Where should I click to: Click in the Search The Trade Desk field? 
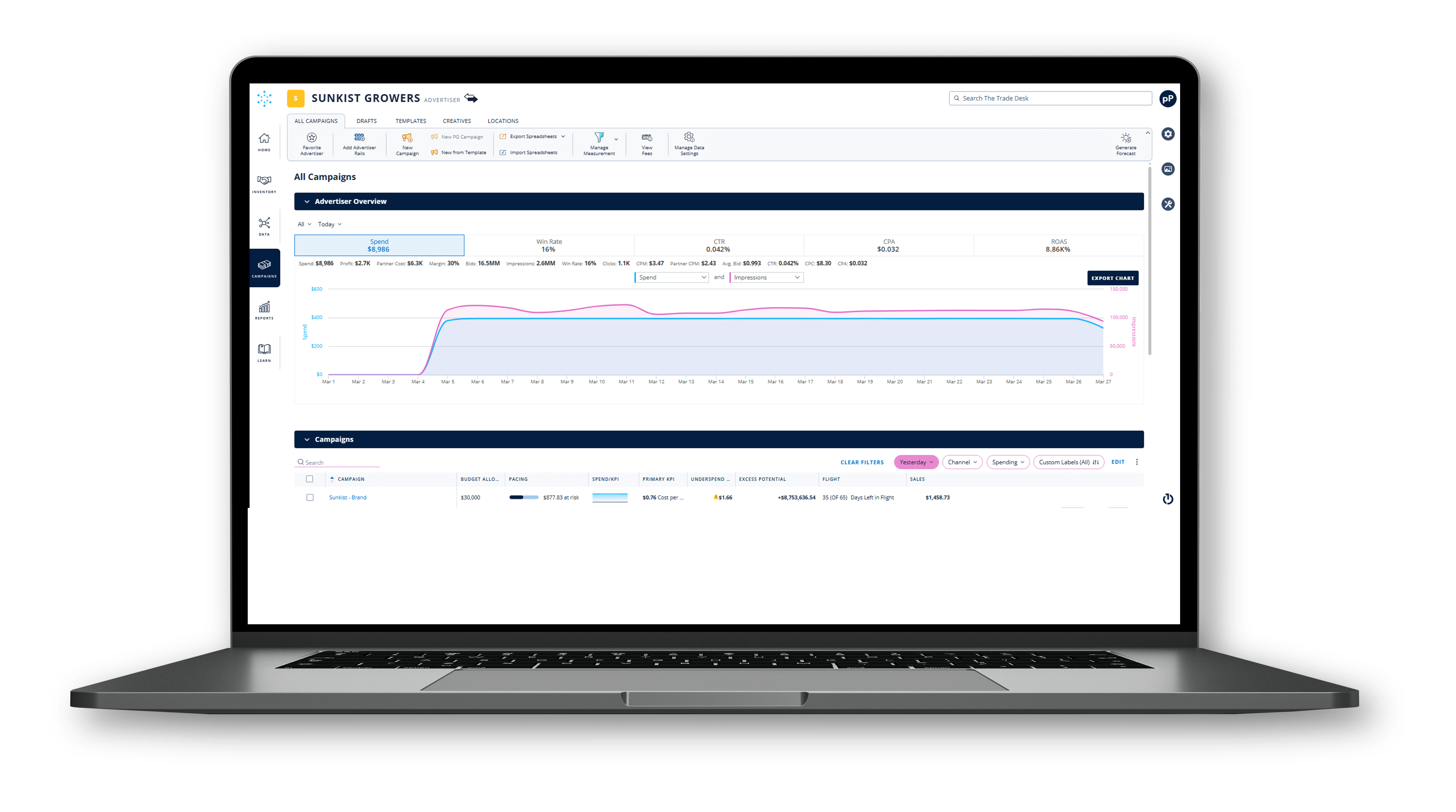tap(1050, 98)
